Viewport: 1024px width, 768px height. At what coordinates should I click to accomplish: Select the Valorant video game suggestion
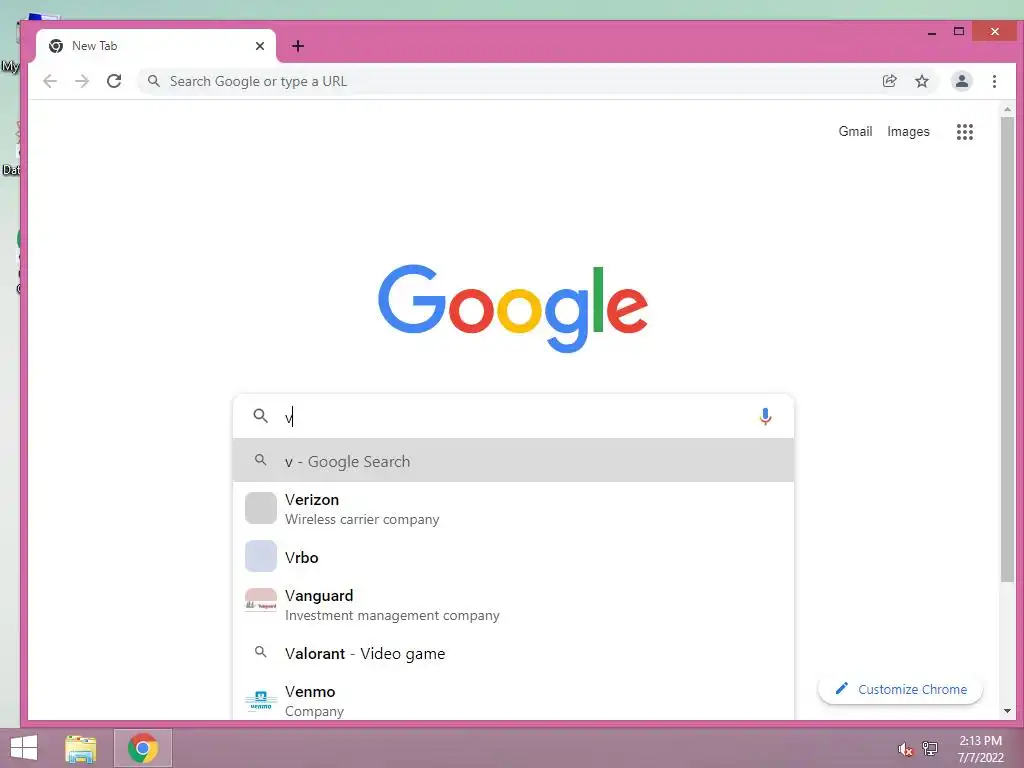click(x=513, y=653)
